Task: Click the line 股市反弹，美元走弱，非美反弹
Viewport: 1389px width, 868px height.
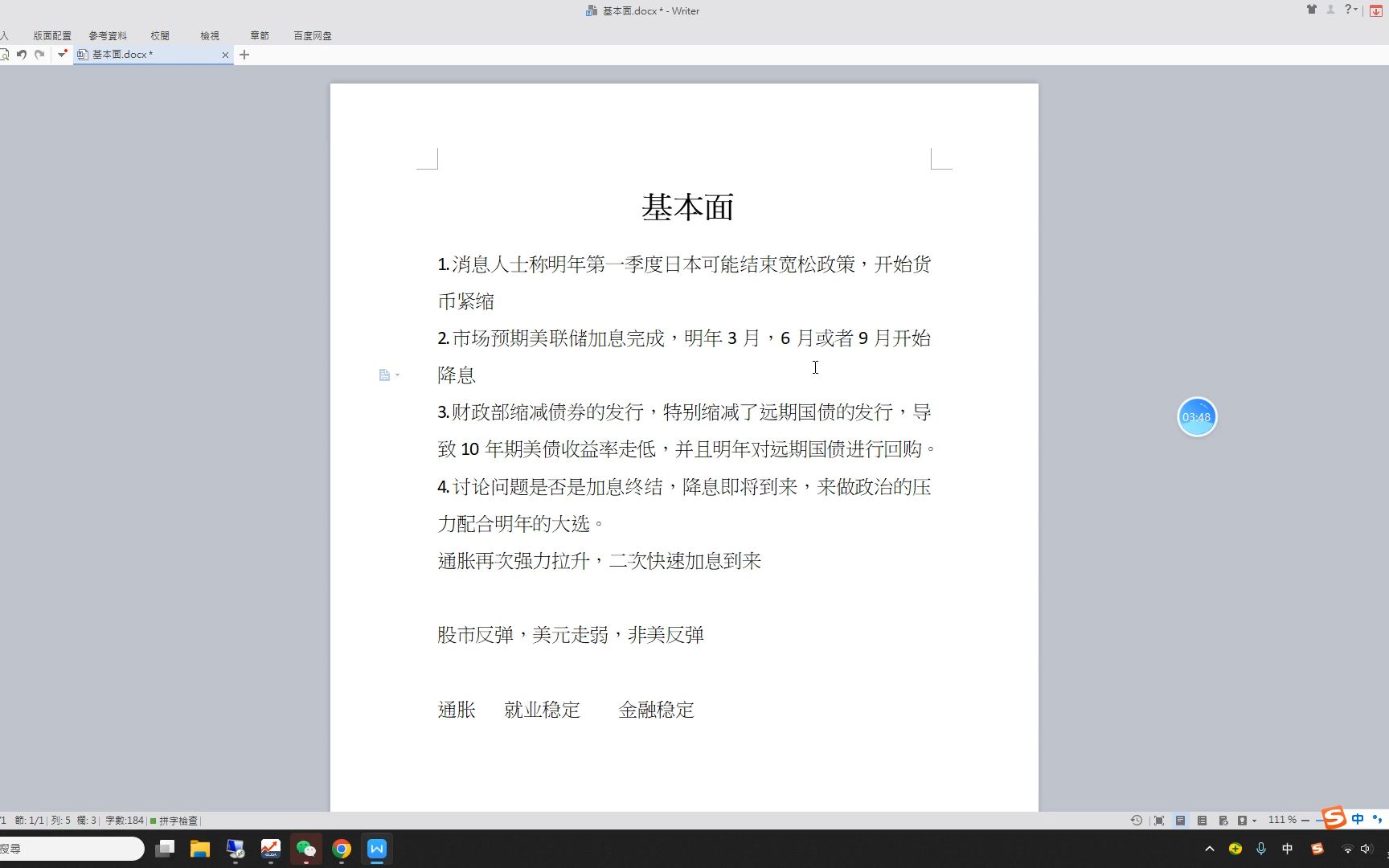Action: point(571,635)
